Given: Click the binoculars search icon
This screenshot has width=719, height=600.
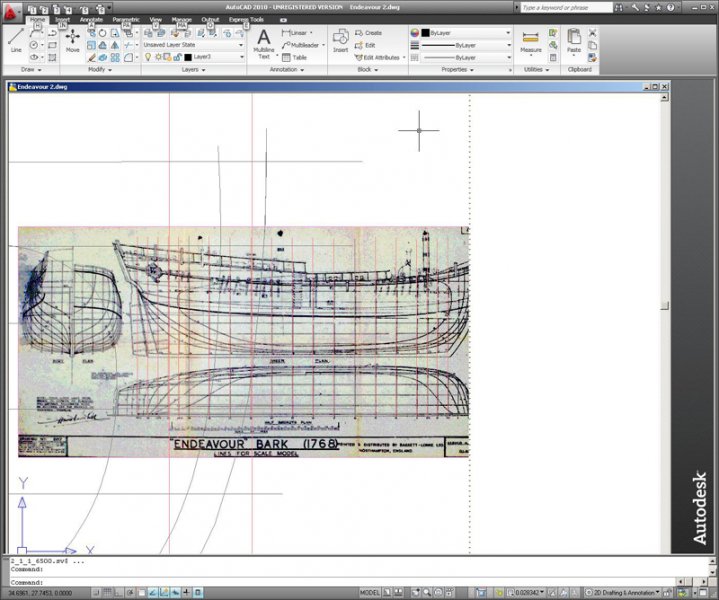Looking at the screenshot, I should [619, 7].
